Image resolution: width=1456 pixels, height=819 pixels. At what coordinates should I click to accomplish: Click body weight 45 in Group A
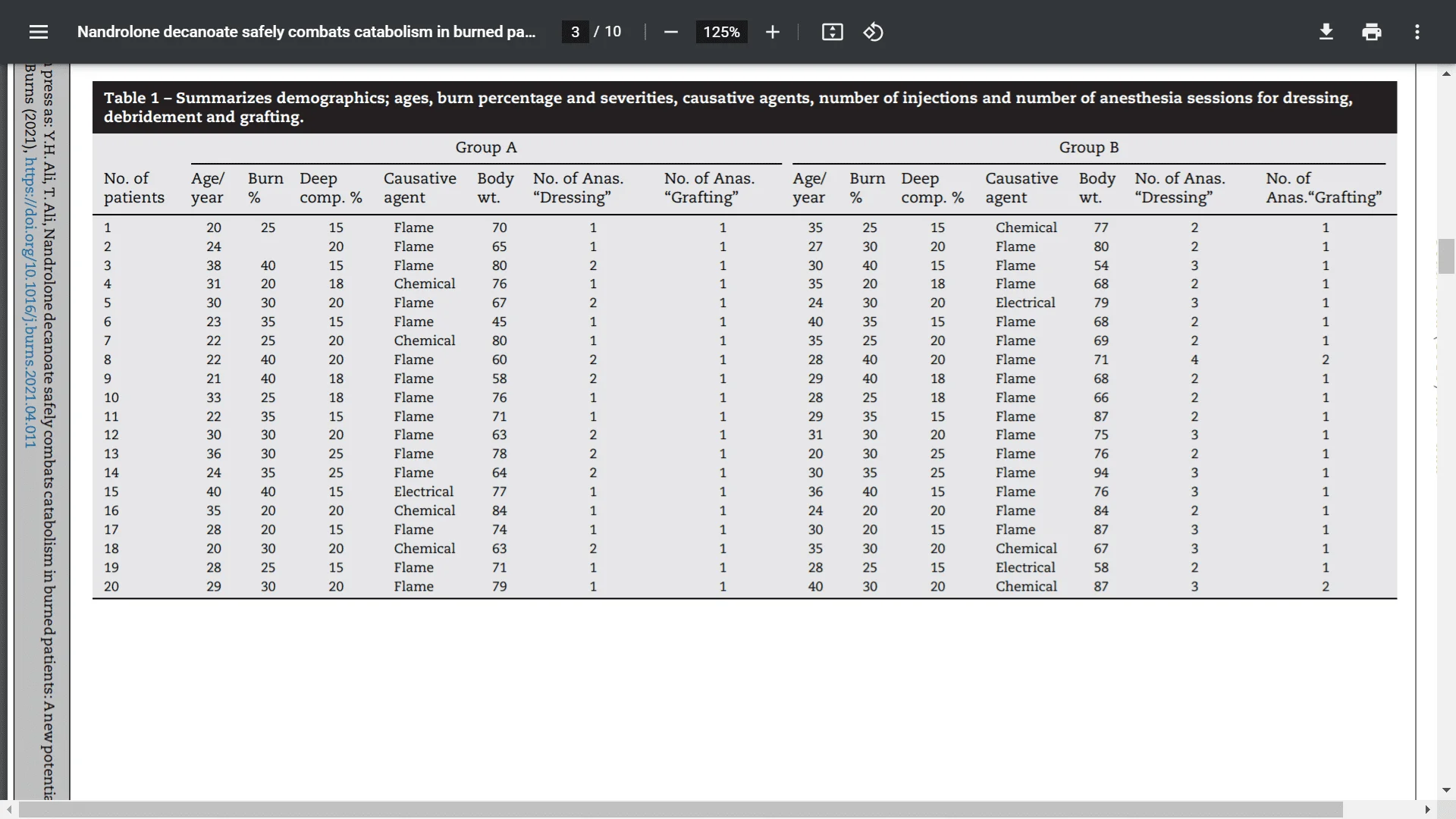click(499, 322)
